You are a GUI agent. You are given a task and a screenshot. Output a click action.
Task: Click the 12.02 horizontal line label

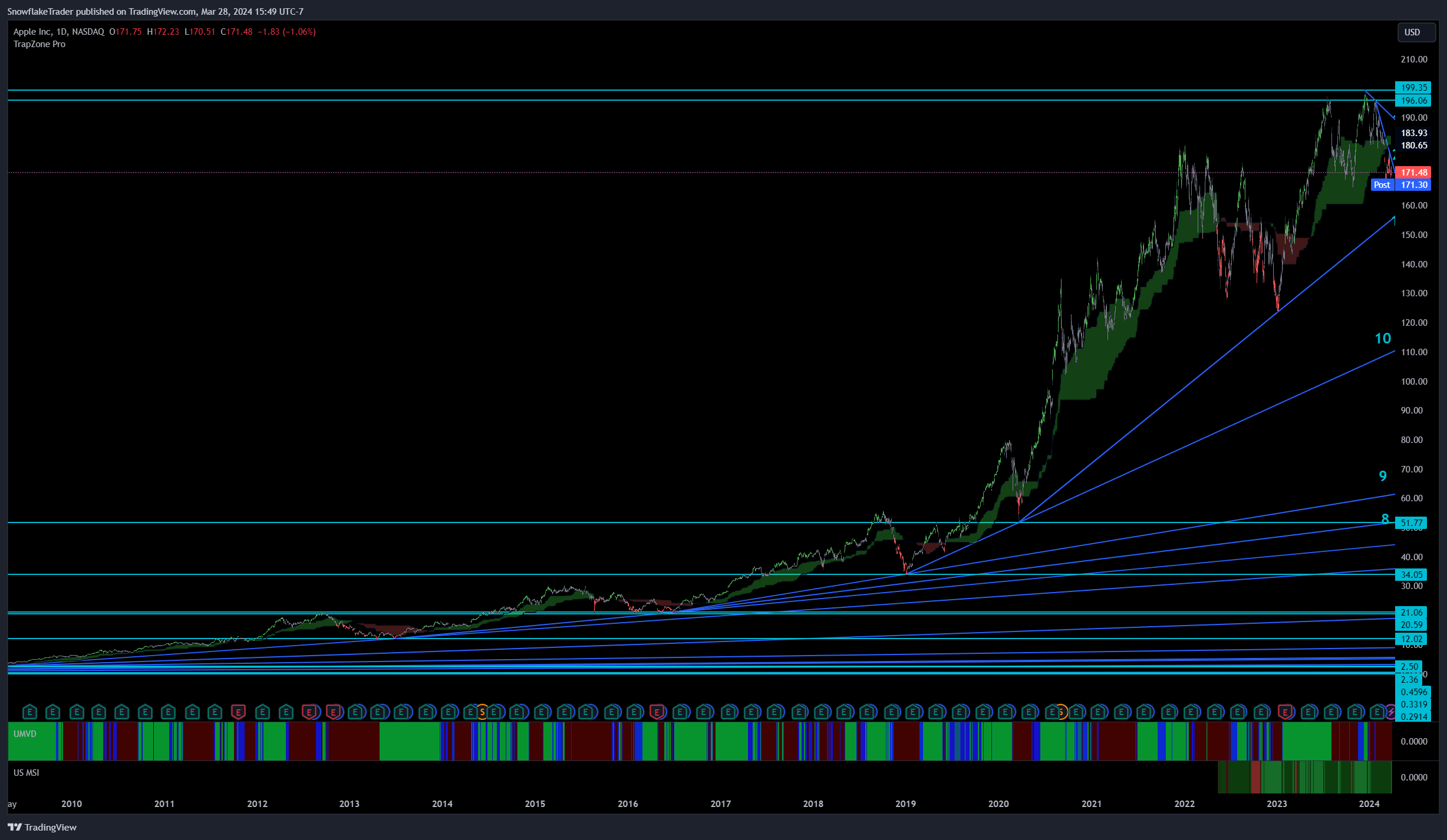(x=1411, y=639)
